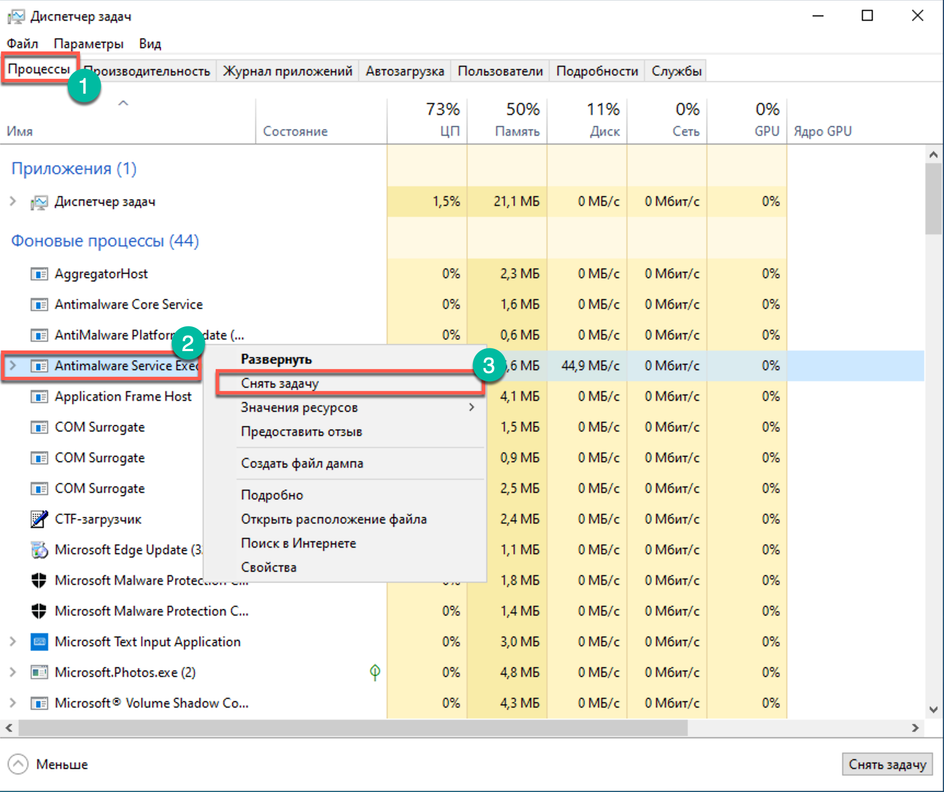
Task: Click the Меньше details toggle
Action: 48,764
